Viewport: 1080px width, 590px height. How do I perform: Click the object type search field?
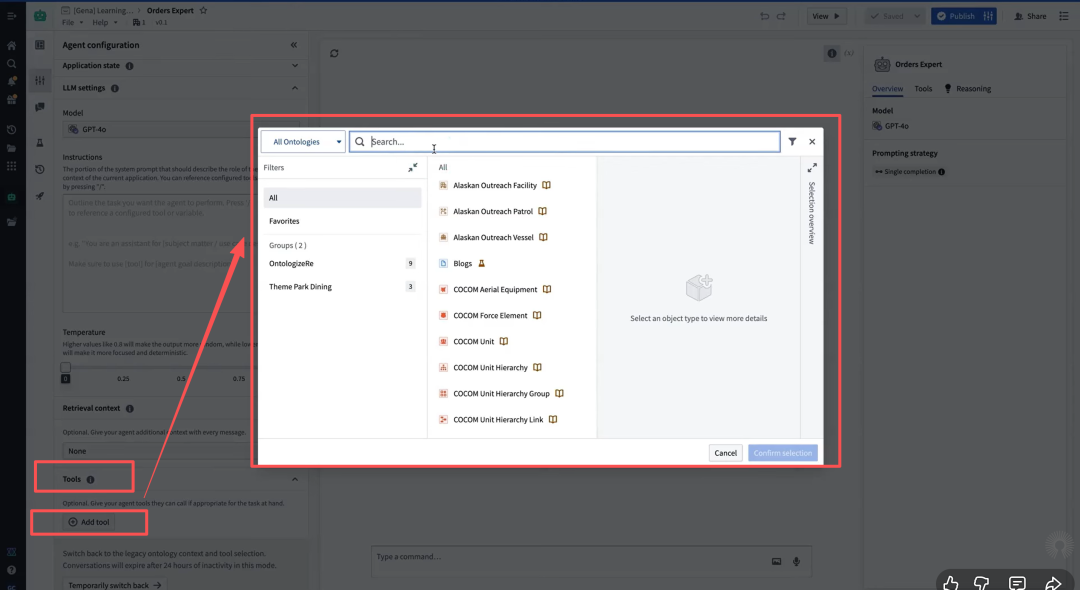[564, 142]
